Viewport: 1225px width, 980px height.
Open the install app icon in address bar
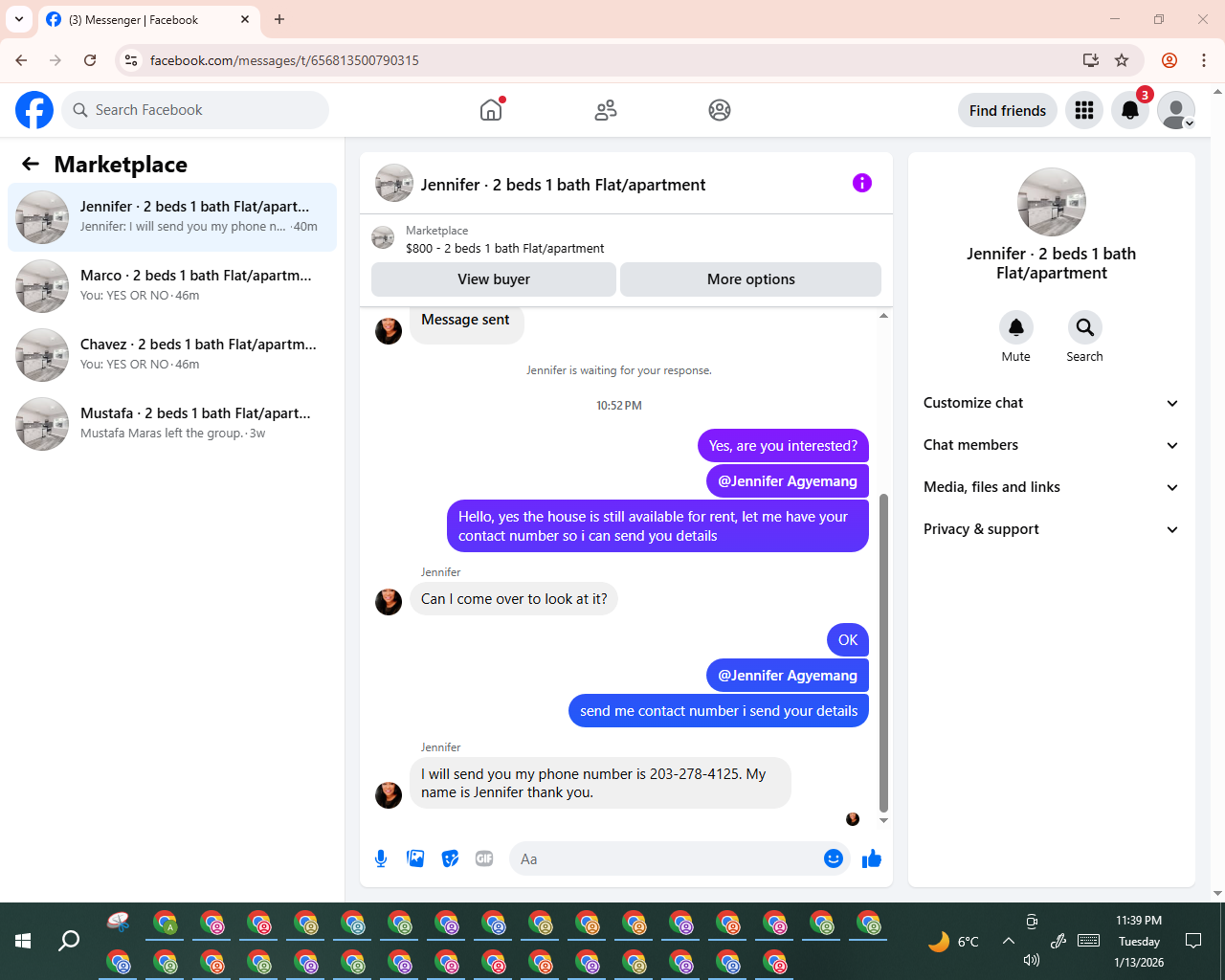tap(1090, 60)
